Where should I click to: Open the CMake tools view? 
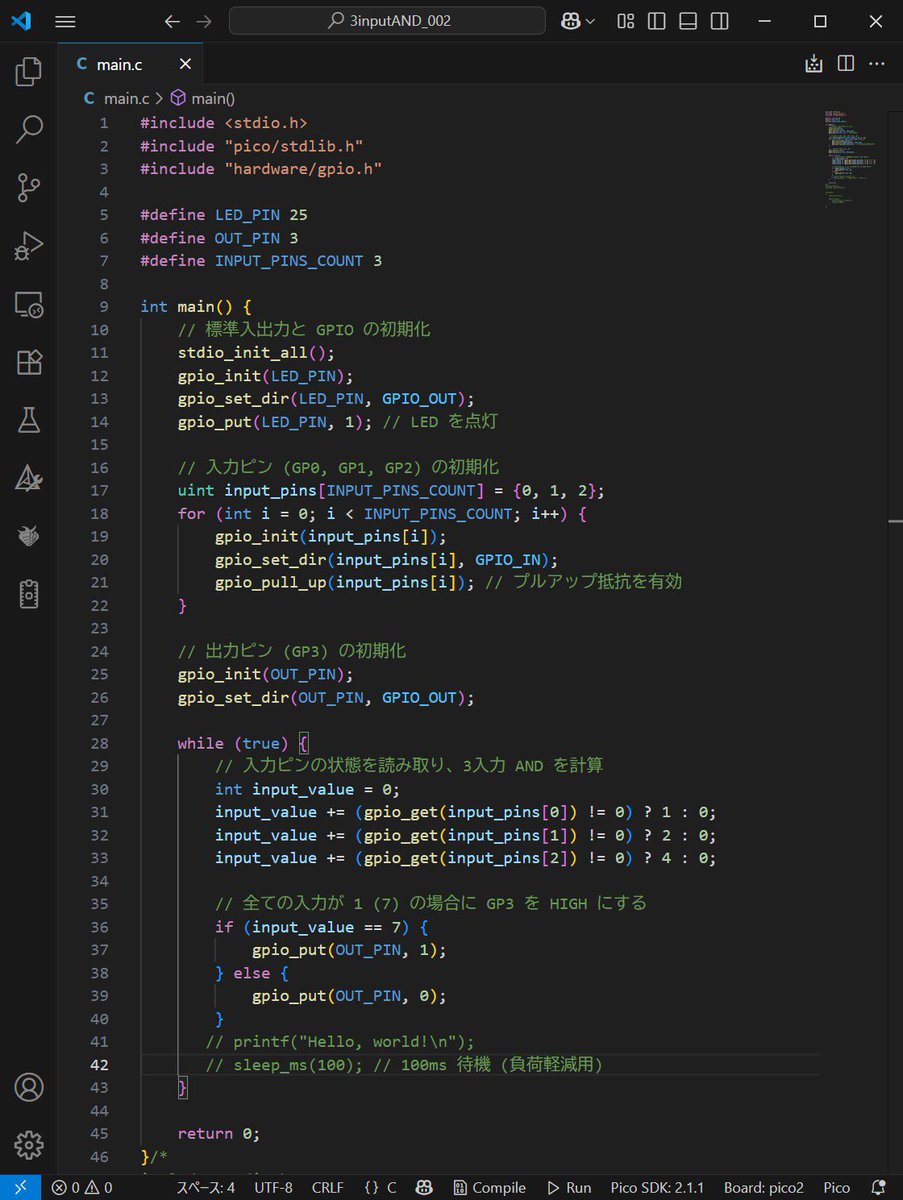(x=29, y=478)
